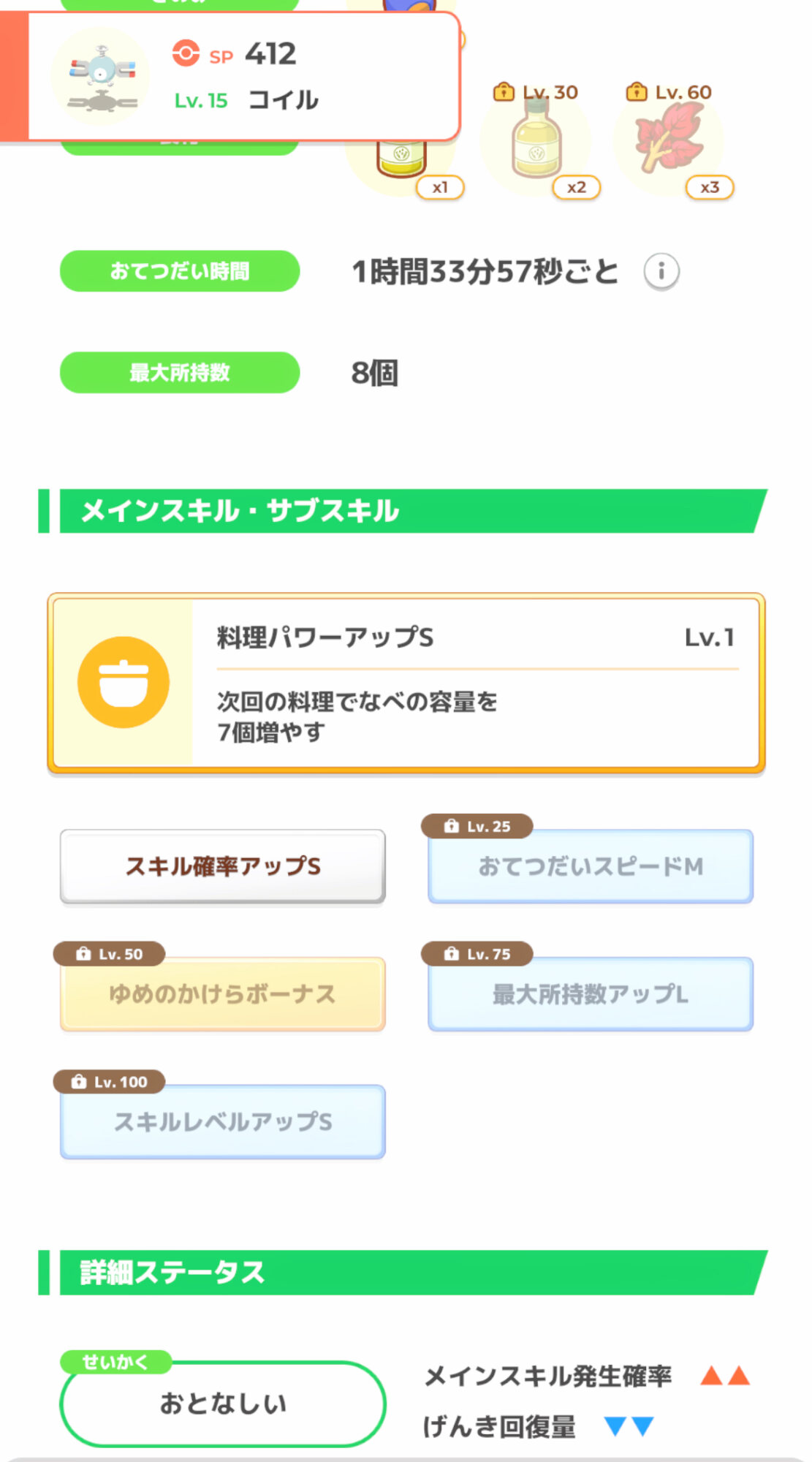Tap the red up arrows for メインスキル発生確率
The image size is (812, 1462).
coord(725,1376)
